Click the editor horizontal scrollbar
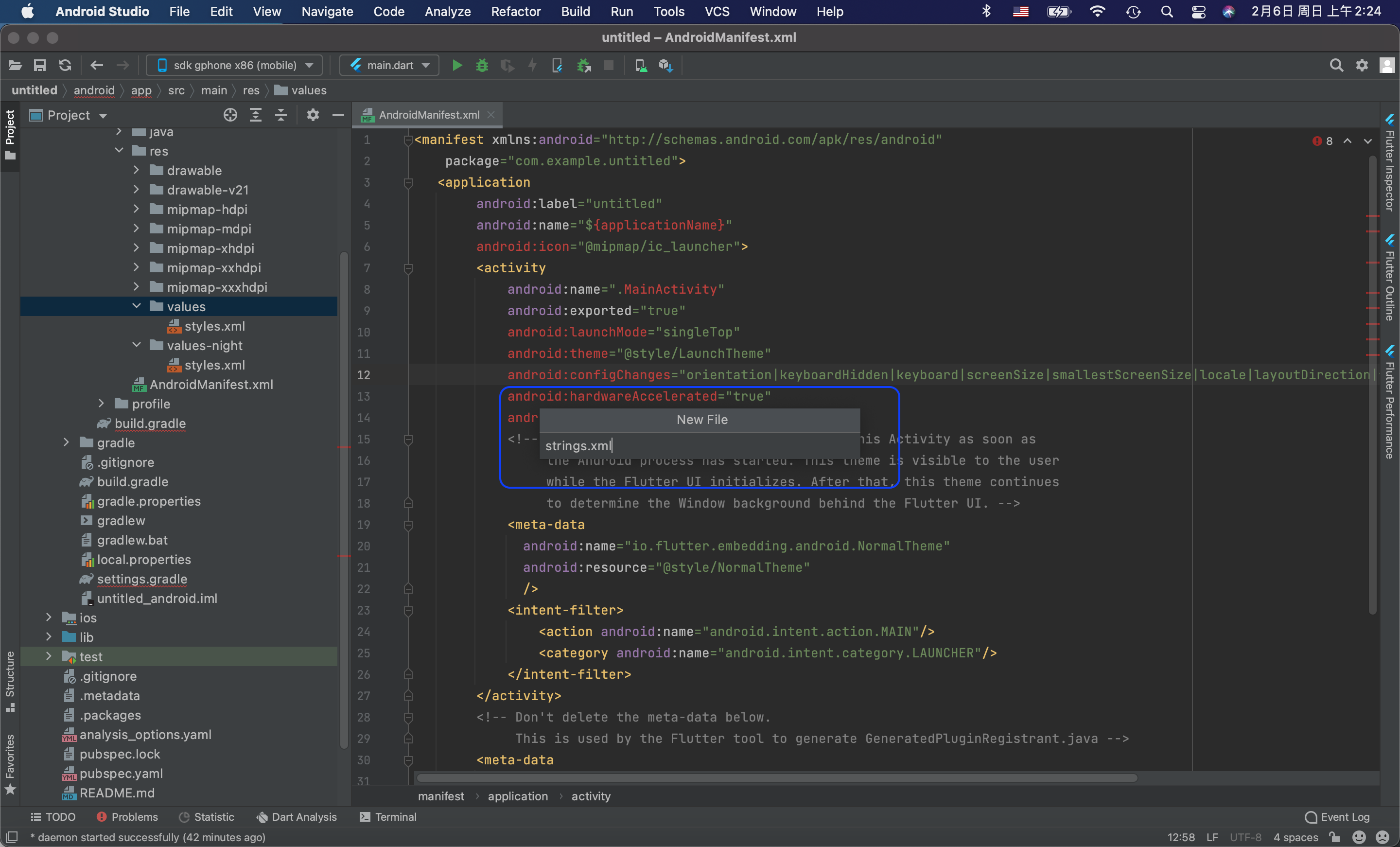 point(777,777)
